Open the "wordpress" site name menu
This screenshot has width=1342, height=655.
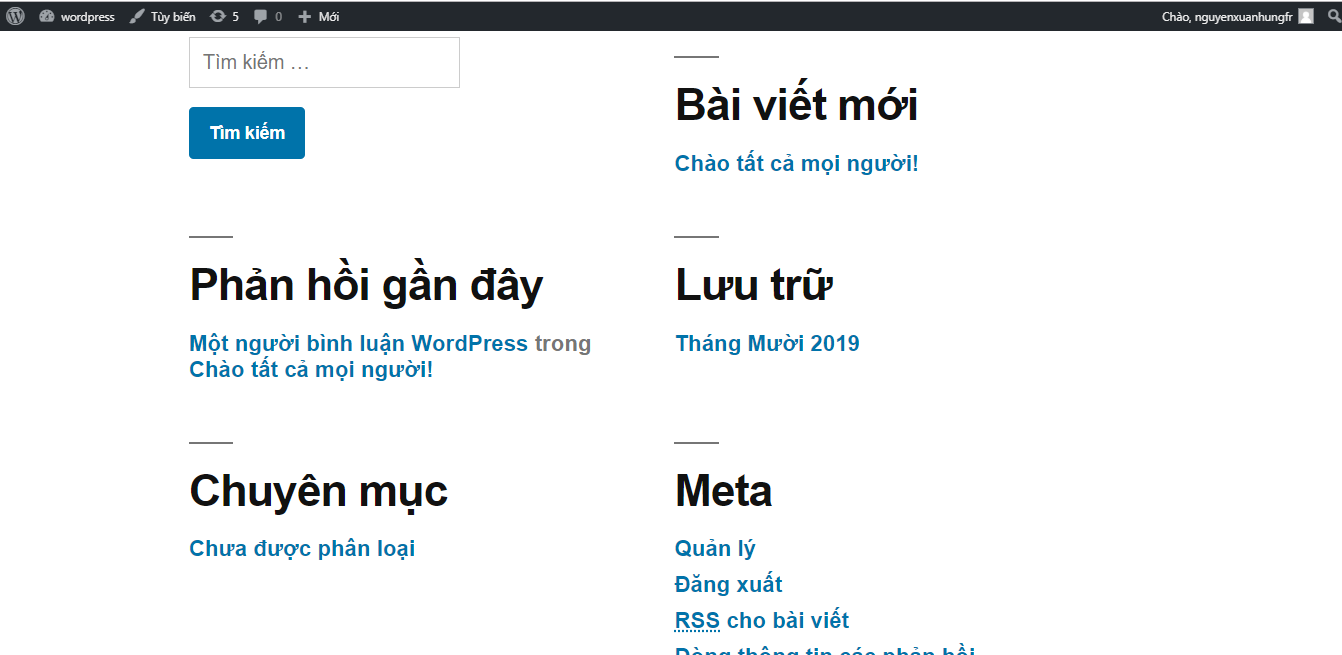(87, 17)
